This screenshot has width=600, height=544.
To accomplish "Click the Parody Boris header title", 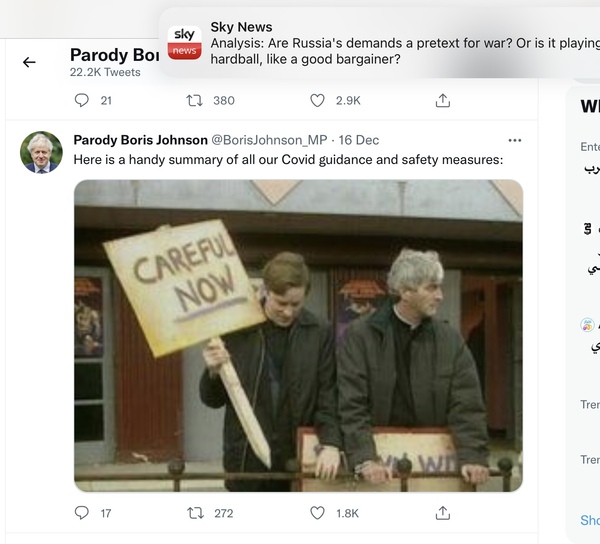I will click(x=114, y=55).
